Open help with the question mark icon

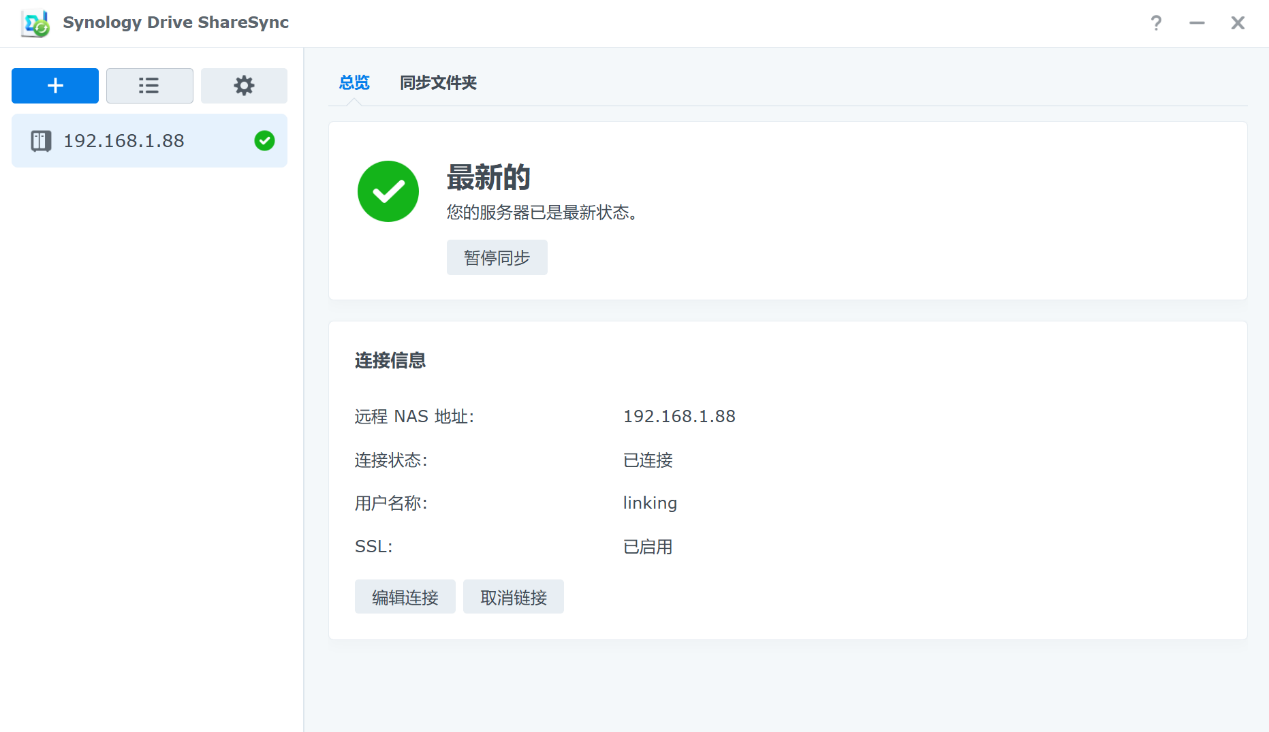click(x=1156, y=23)
